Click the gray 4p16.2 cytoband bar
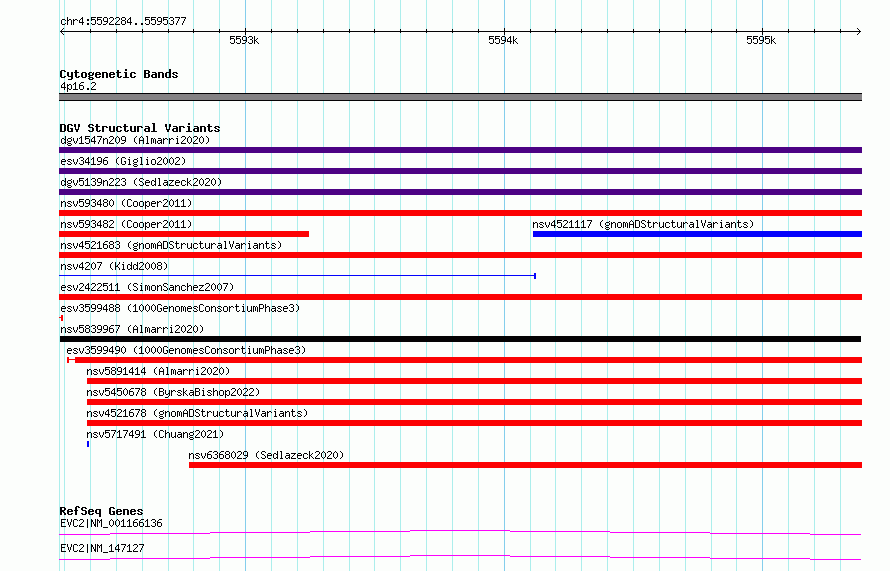The height and width of the screenshot is (571, 890). (460, 97)
